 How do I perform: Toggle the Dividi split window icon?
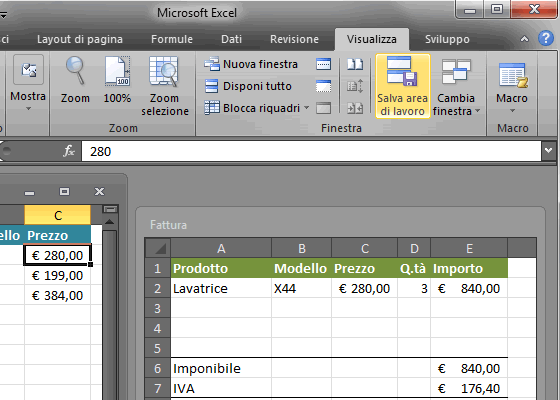(x=324, y=64)
